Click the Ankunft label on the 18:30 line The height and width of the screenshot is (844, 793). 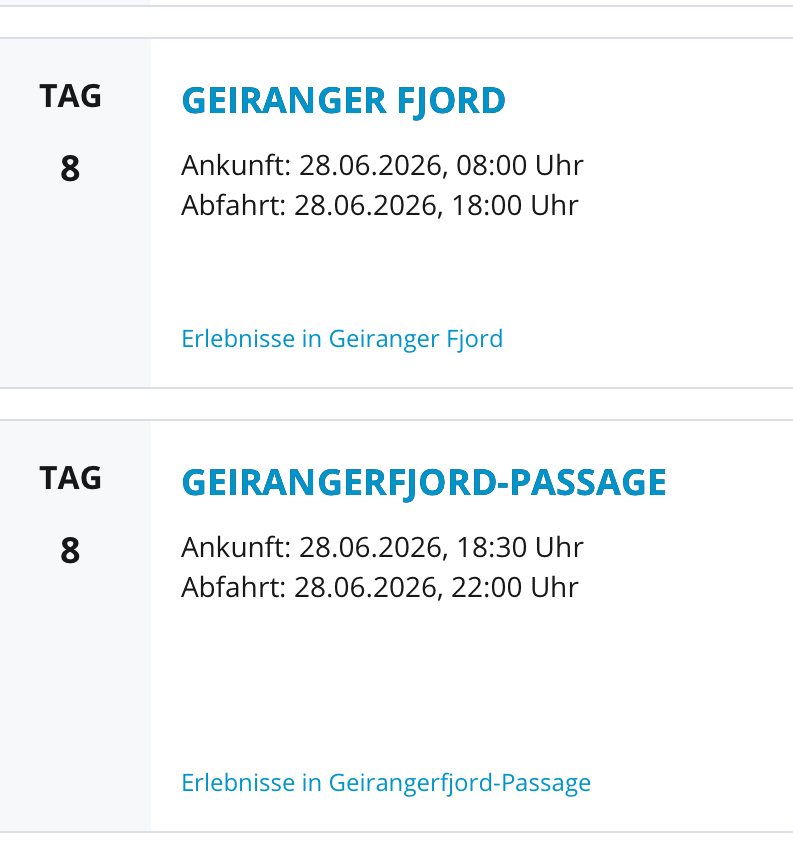[x=236, y=547]
